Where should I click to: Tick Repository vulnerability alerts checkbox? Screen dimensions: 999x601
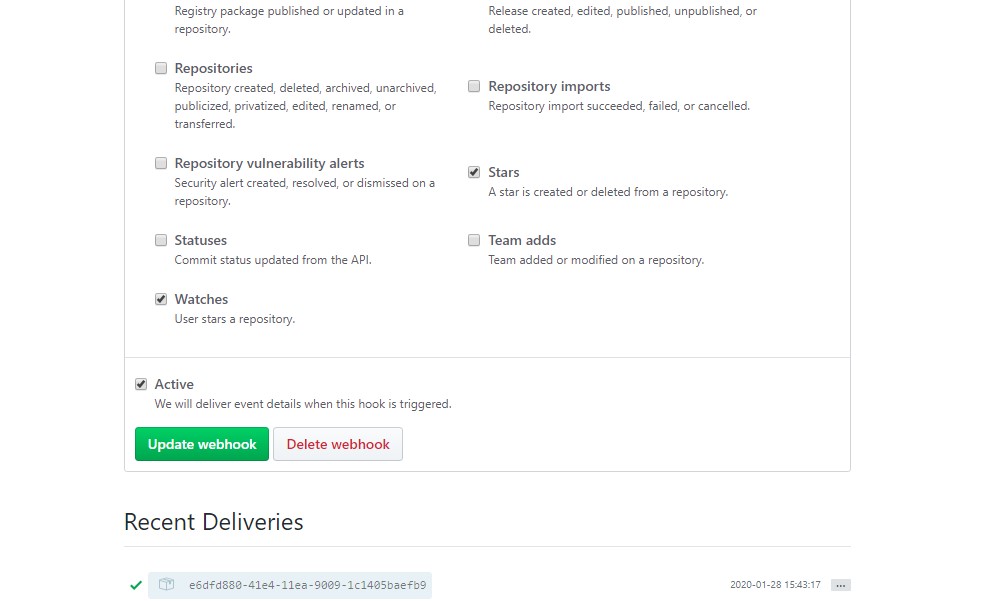(x=161, y=163)
